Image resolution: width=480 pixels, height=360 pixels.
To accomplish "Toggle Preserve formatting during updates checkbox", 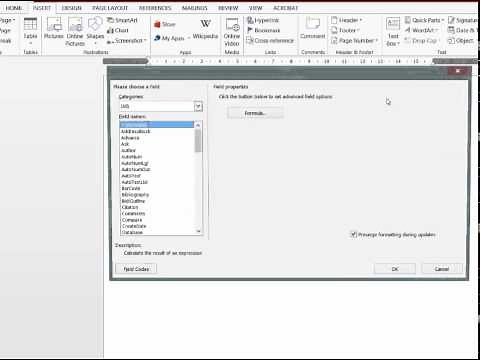I will 354,235.
